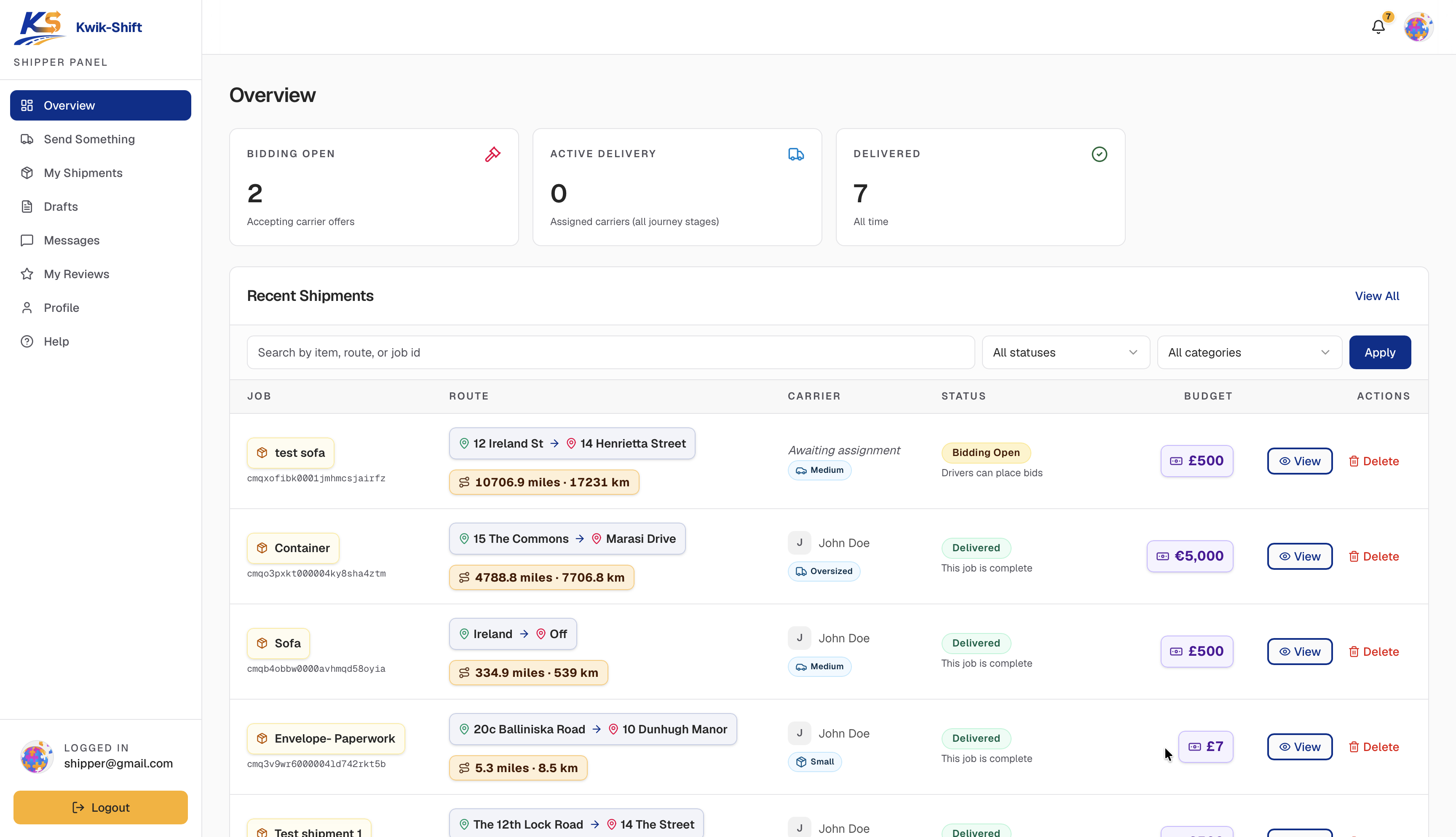
Task: Open Drafts in the sidebar
Action: tap(101, 207)
